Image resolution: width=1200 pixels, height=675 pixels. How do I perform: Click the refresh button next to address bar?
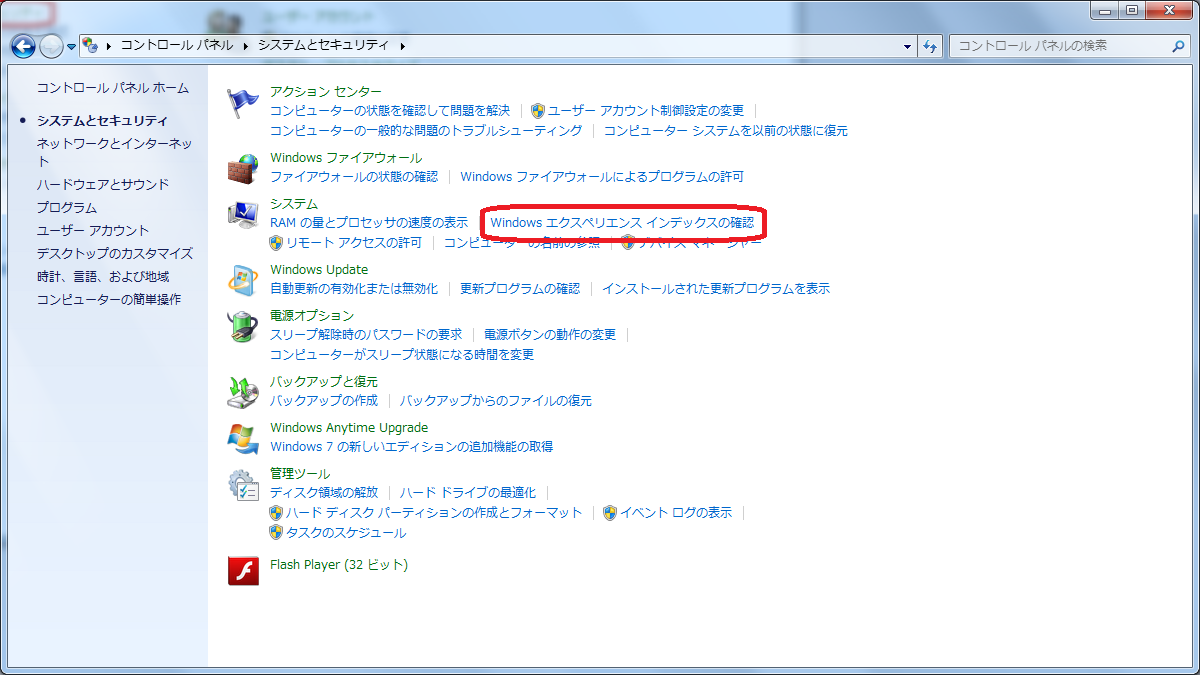click(x=931, y=46)
